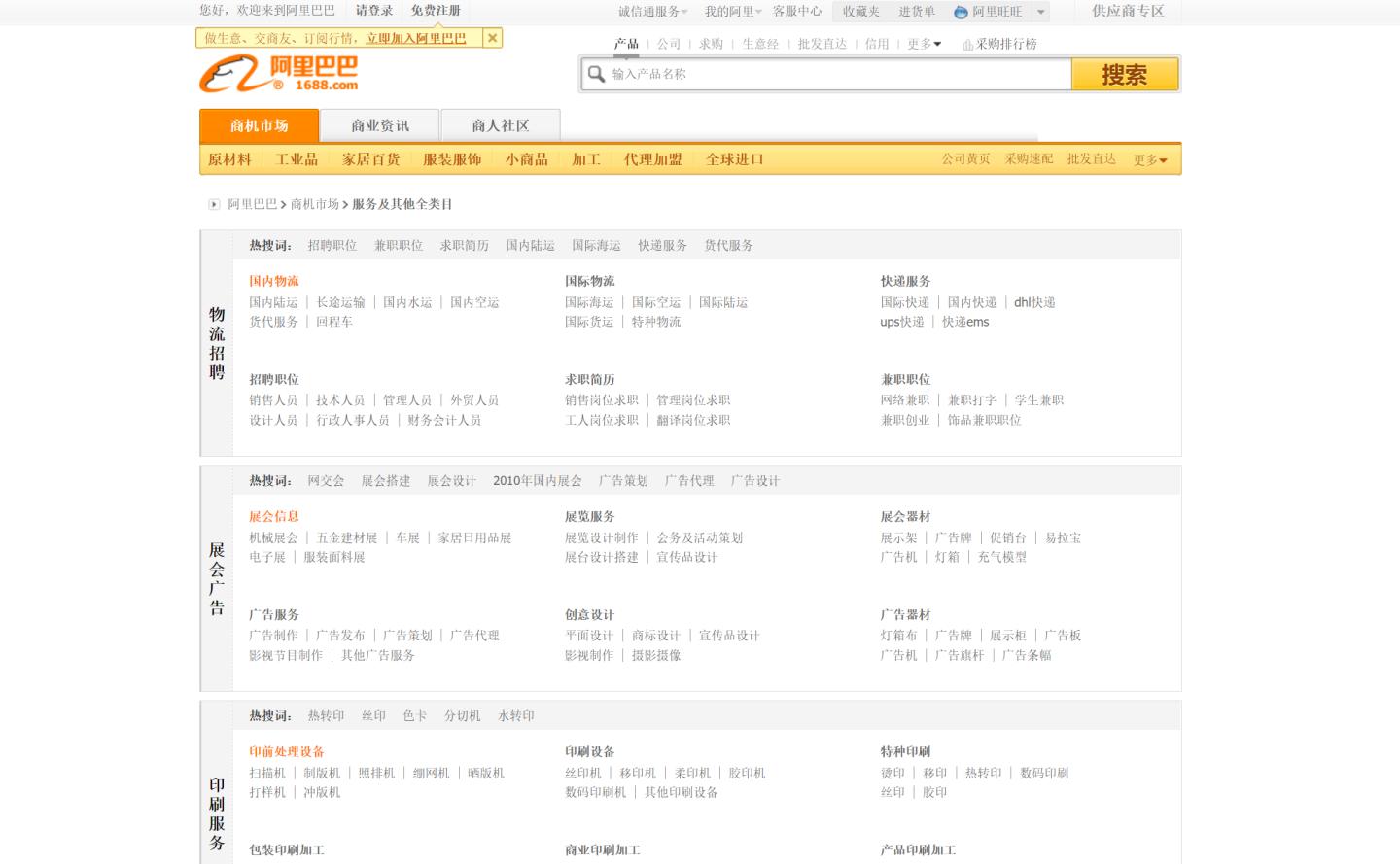The image size is (1400, 864).
Task: Click the 免费注册 registration link
Action: pos(434,12)
